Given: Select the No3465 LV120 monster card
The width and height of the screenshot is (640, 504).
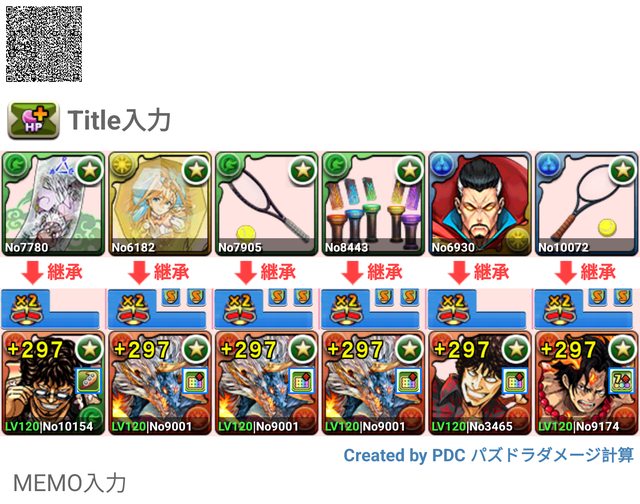Looking at the screenshot, I should [x=480, y=383].
